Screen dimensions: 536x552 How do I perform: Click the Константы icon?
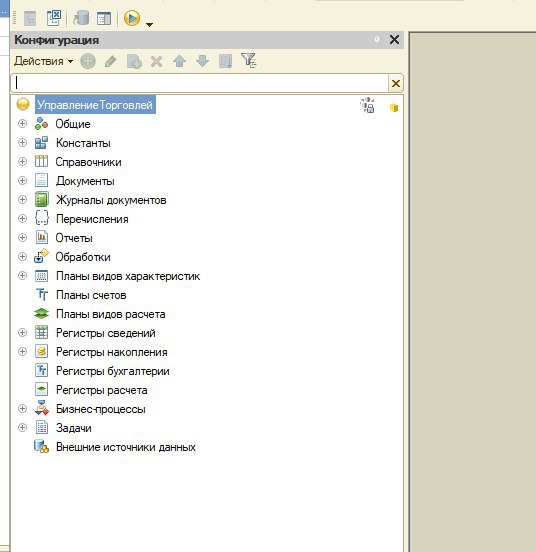pos(41,143)
